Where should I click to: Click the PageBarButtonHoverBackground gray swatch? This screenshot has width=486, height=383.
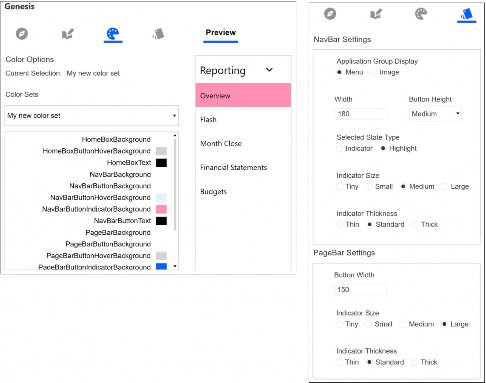(x=161, y=256)
